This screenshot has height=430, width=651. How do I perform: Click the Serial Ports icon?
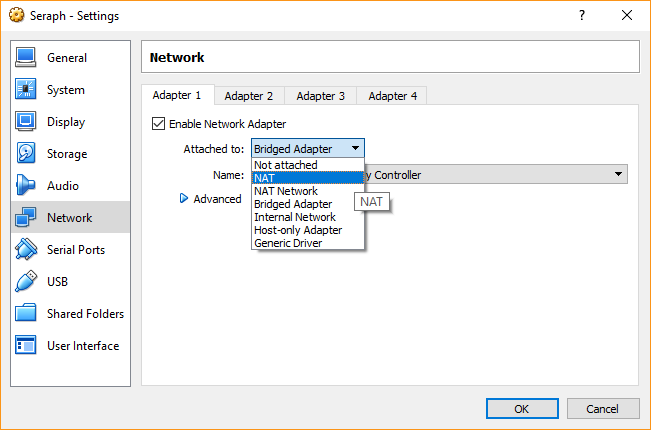pos(26,250)
